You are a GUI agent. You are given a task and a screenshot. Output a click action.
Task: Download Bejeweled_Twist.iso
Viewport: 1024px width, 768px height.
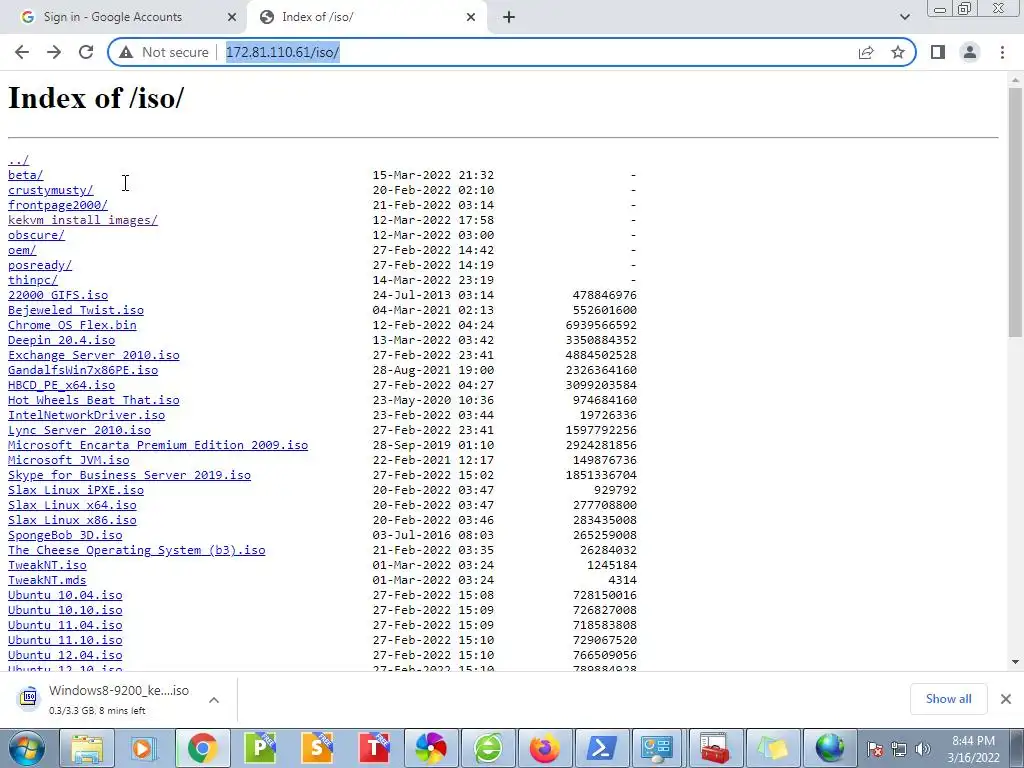(76, 310)
